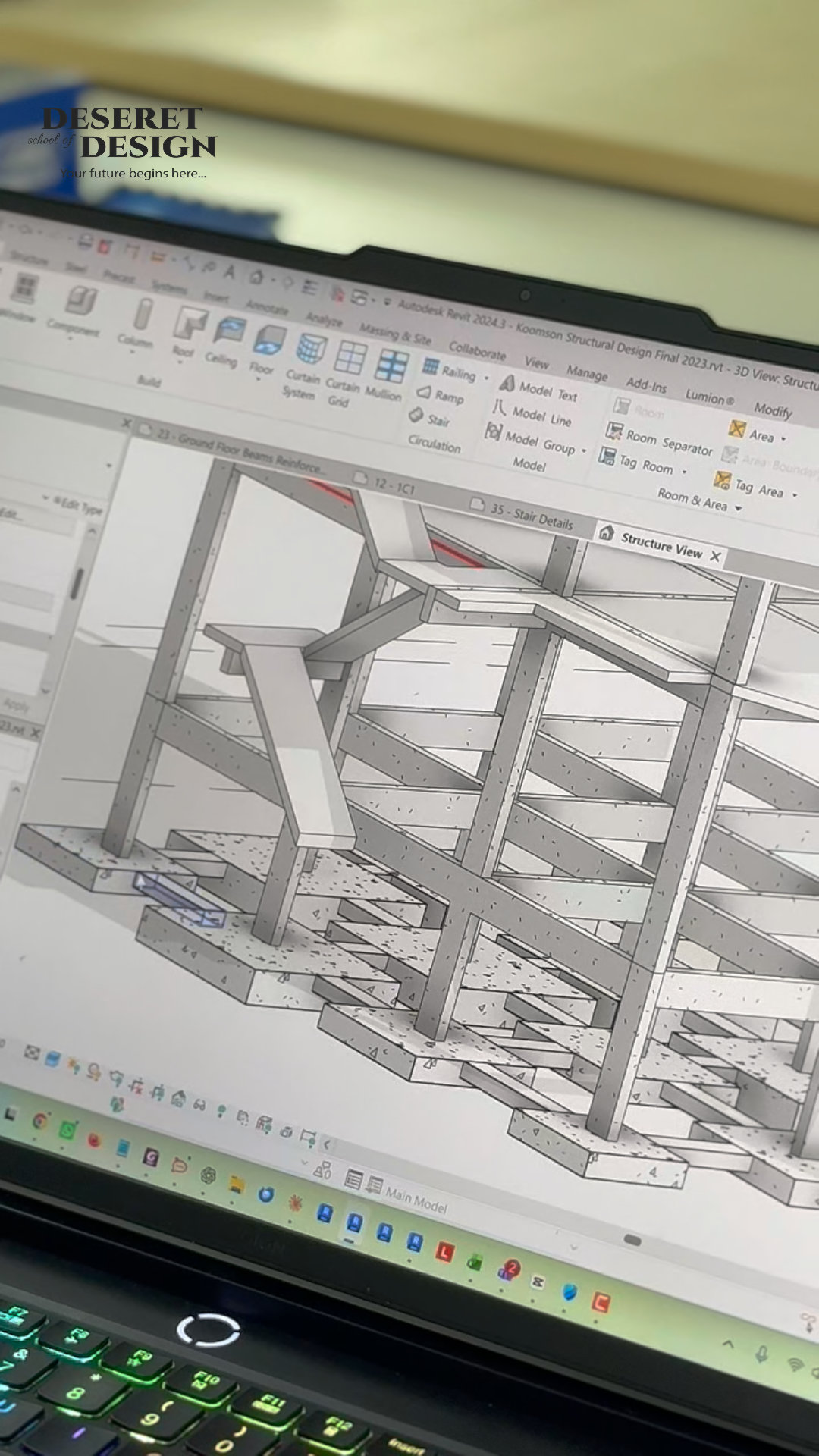Click the Properties panel vertical scrollbar
The height and width of the screenshot is (1456, 819).
pos(76,584)
